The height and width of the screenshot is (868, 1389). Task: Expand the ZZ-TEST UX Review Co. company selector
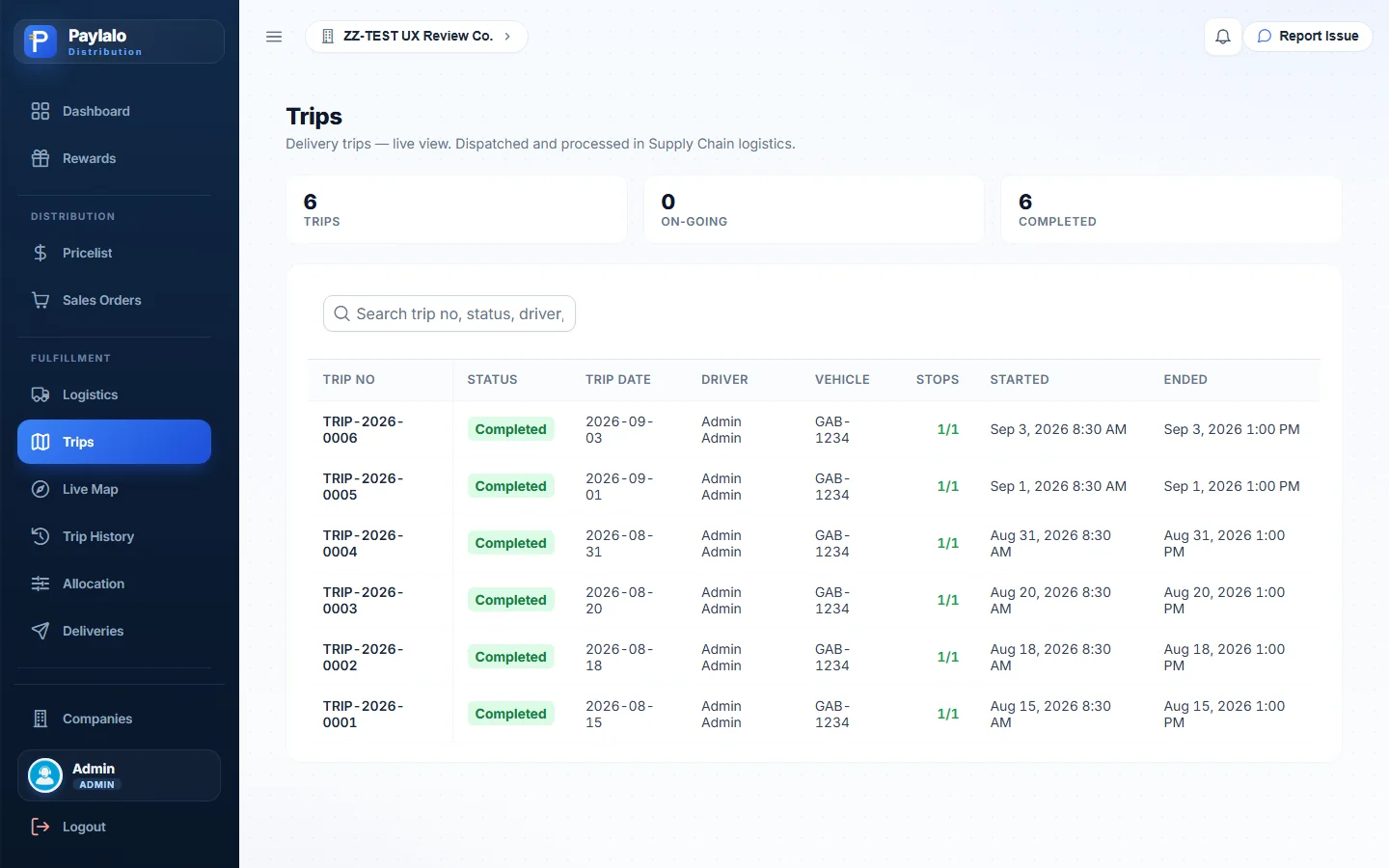pyautogui.click(x=417, y=37)
